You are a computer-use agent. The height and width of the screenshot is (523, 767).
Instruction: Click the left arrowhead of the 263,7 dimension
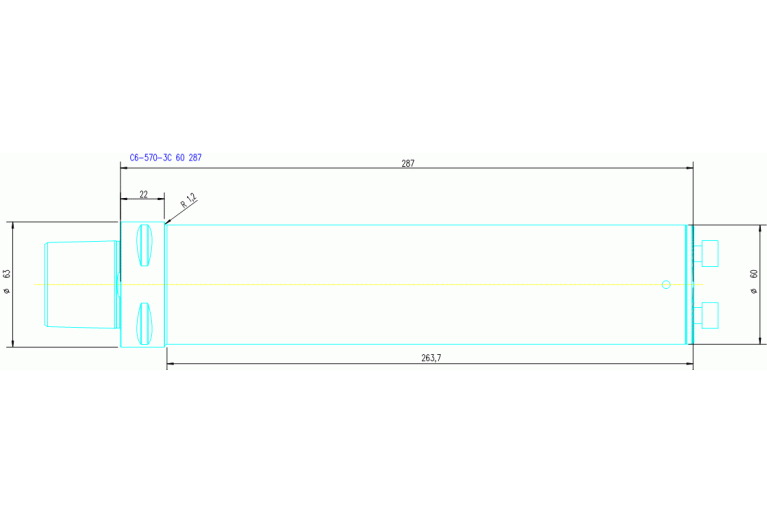click(x=170, y=365)
